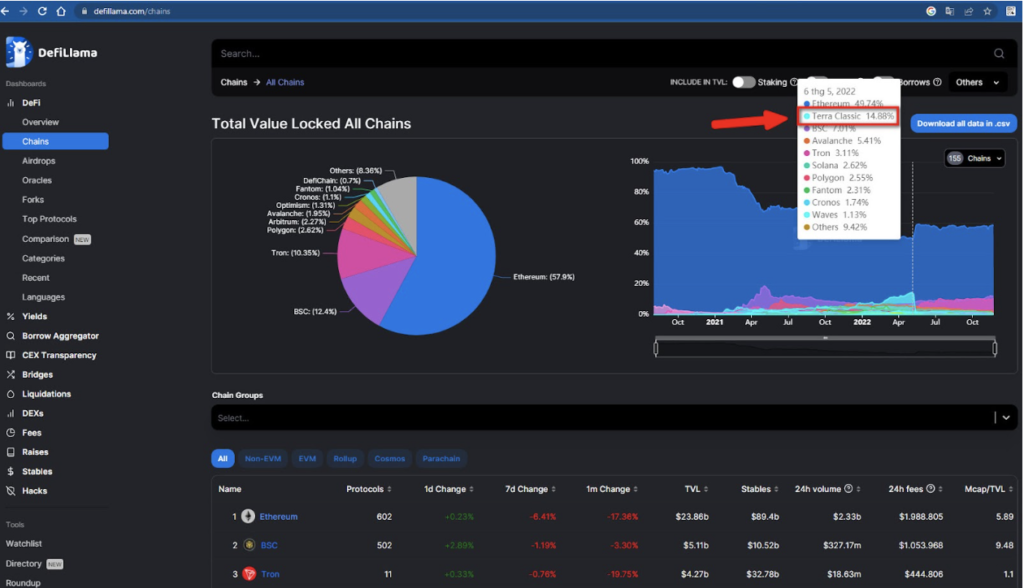Click the browser back arrow
Image resolution: width=1024 pixels, height=588 pixels.
[x=5, y=11]
